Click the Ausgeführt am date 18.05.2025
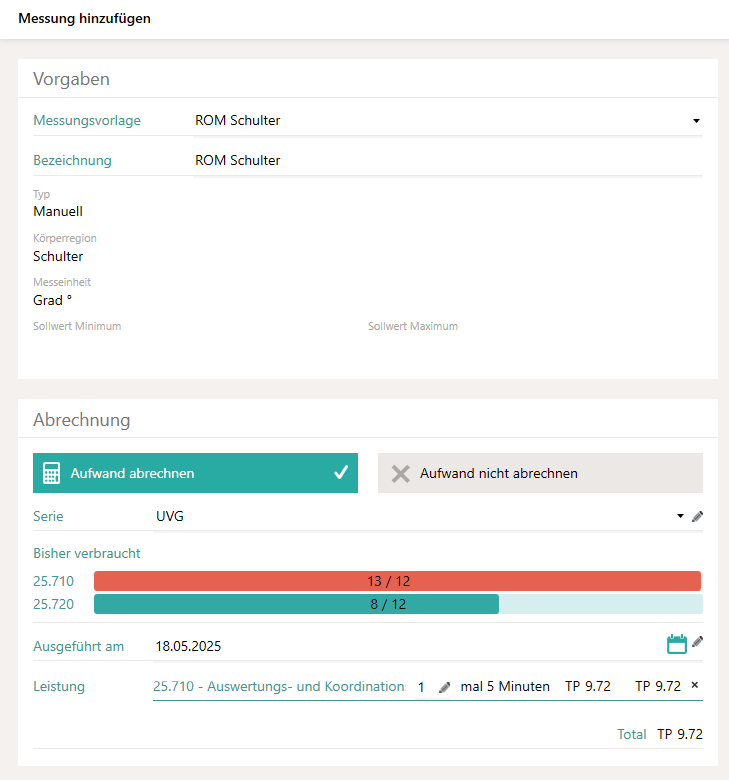Screen dimensions: 729x780 pyautogui.click(x=189, y=646)
